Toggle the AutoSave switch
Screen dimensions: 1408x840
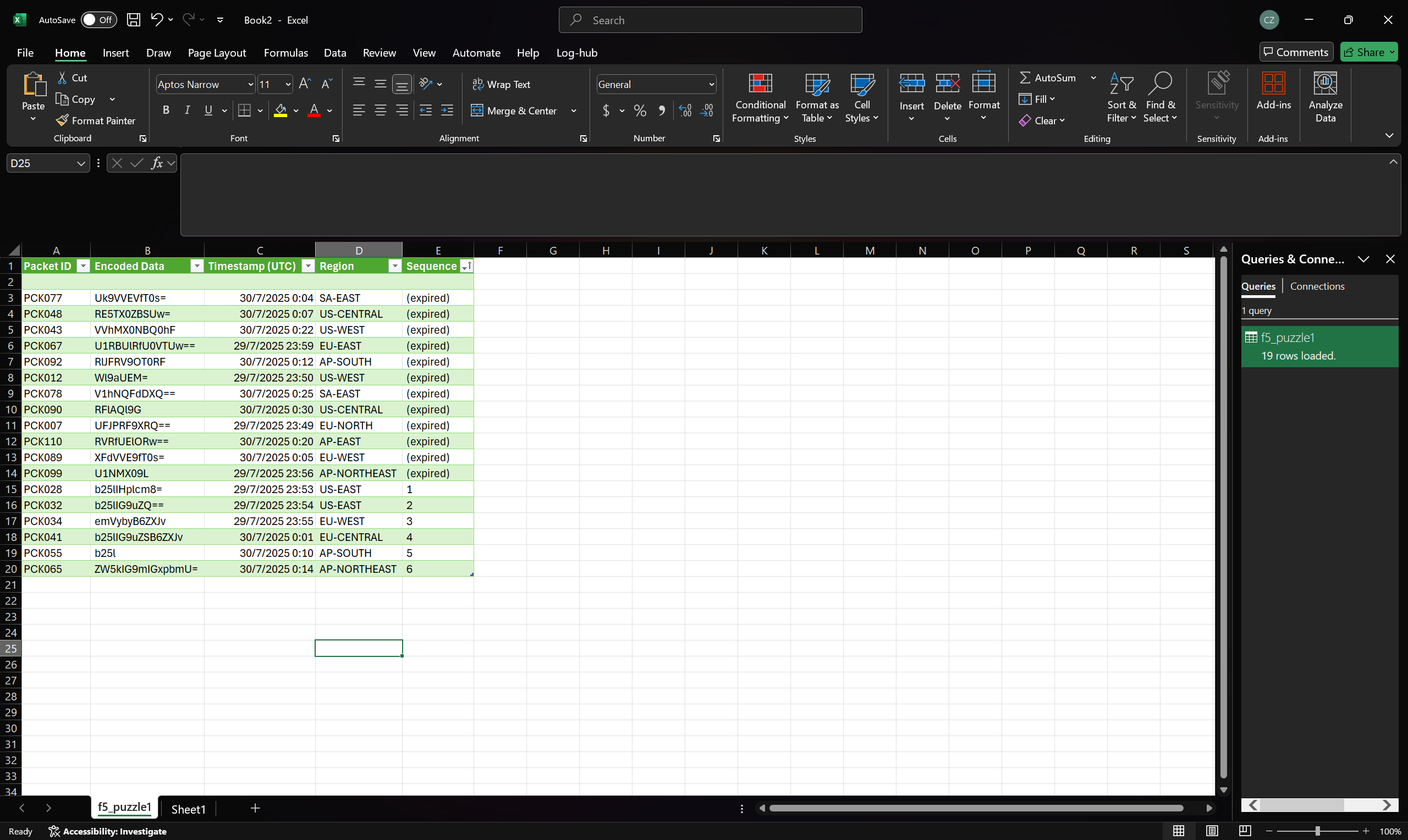[x=98, y=20]
